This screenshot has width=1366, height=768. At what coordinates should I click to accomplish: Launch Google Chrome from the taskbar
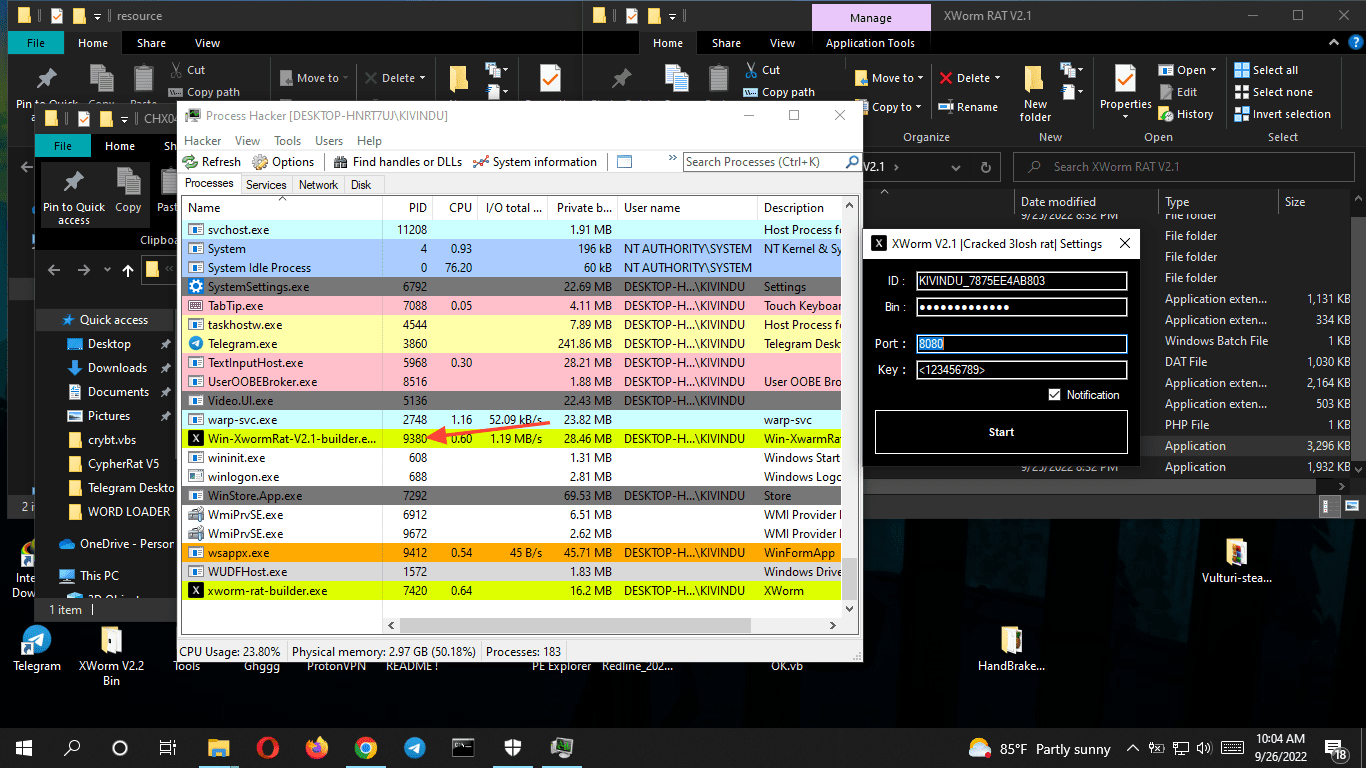click(365, 747)
